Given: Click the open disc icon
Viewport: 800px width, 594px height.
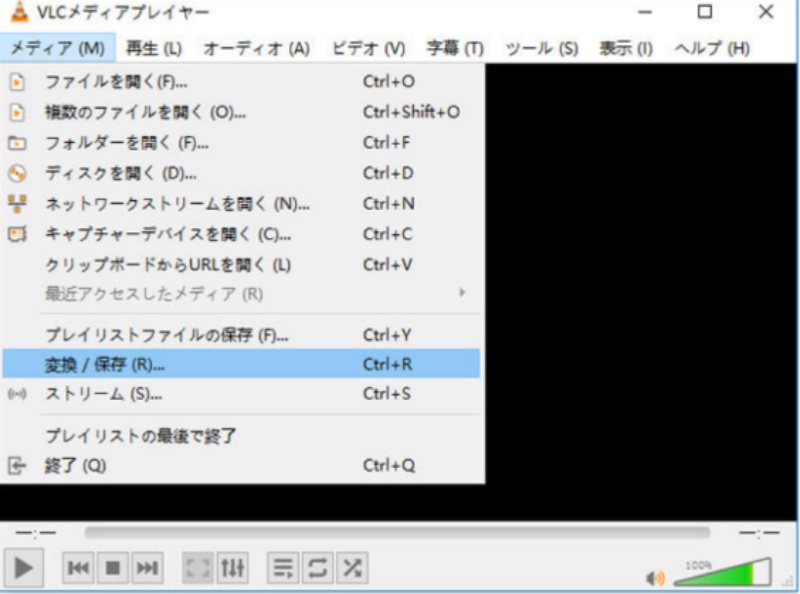Looking at the screenshot, I should coord(17,174).
